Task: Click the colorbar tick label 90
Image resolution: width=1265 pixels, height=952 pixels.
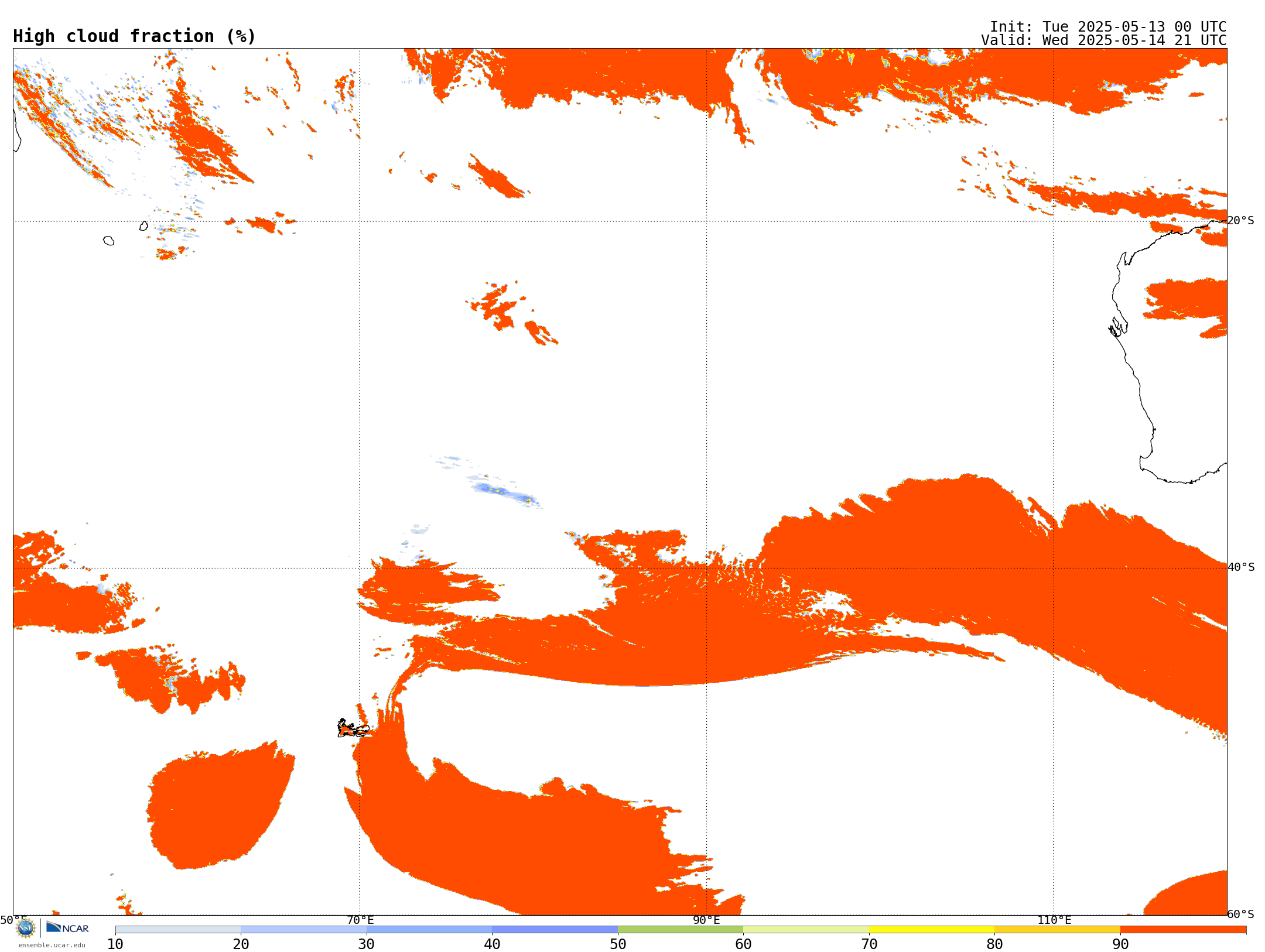Action: (x=1120, y=944)
